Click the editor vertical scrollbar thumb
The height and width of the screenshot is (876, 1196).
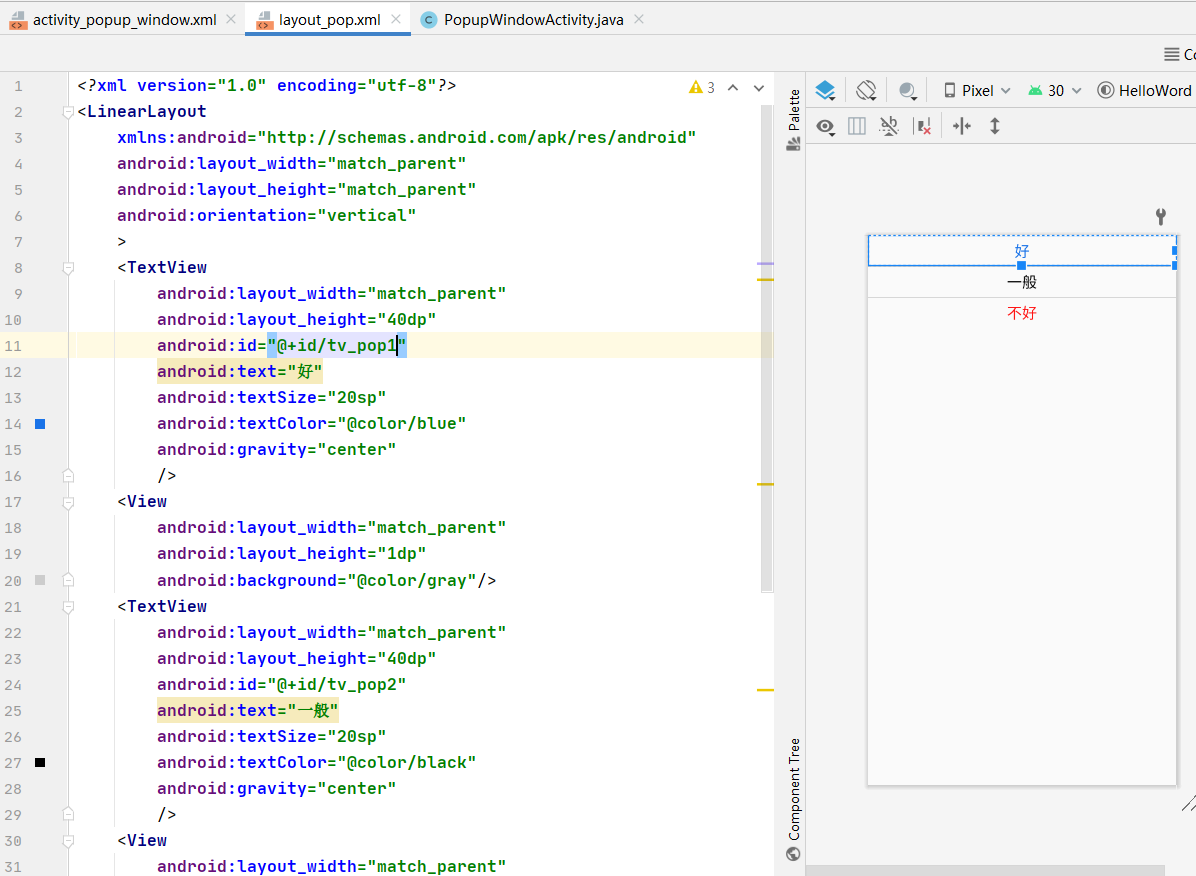767,349
